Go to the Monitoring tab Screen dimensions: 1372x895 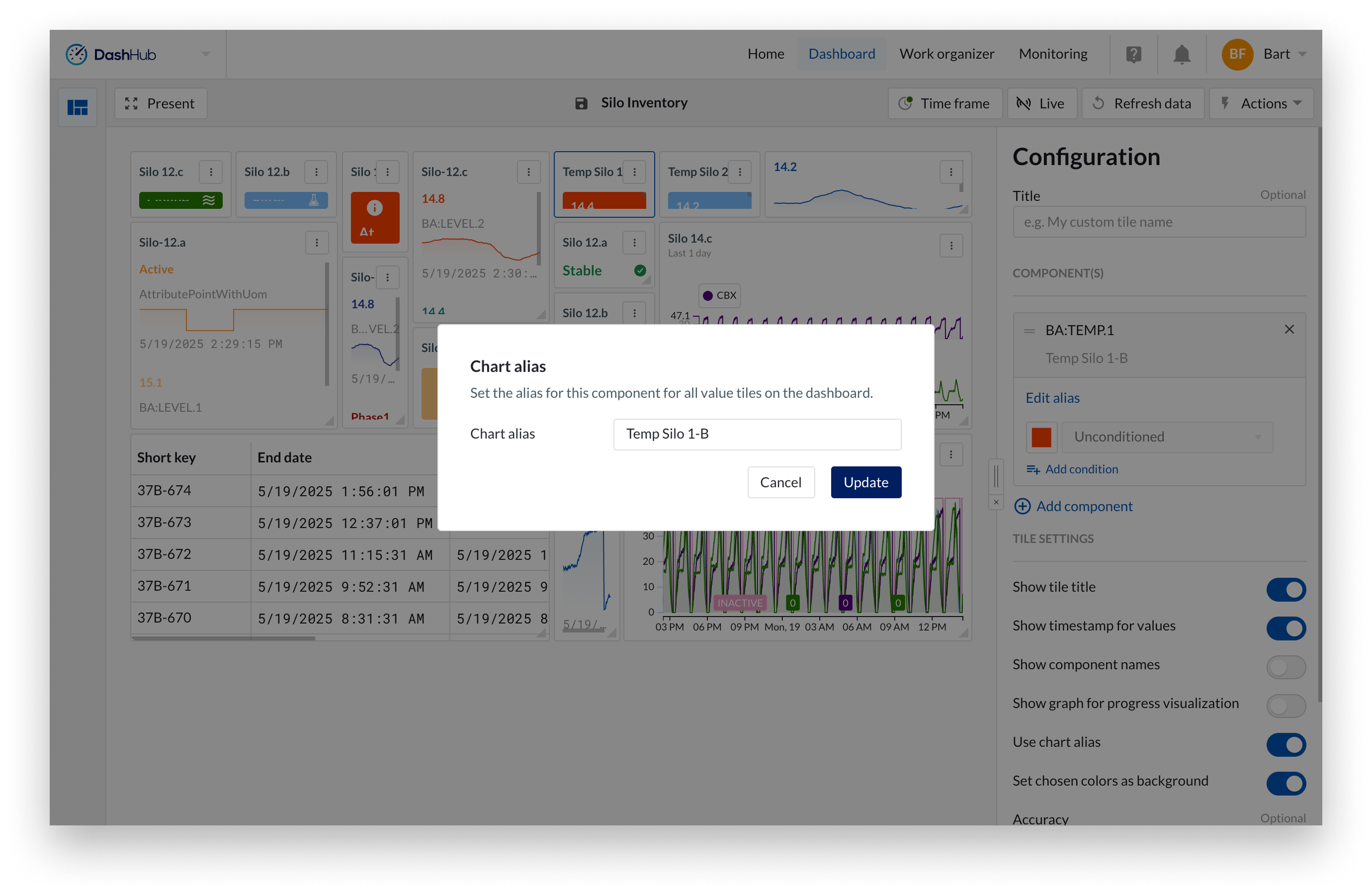click(1053, 54)
